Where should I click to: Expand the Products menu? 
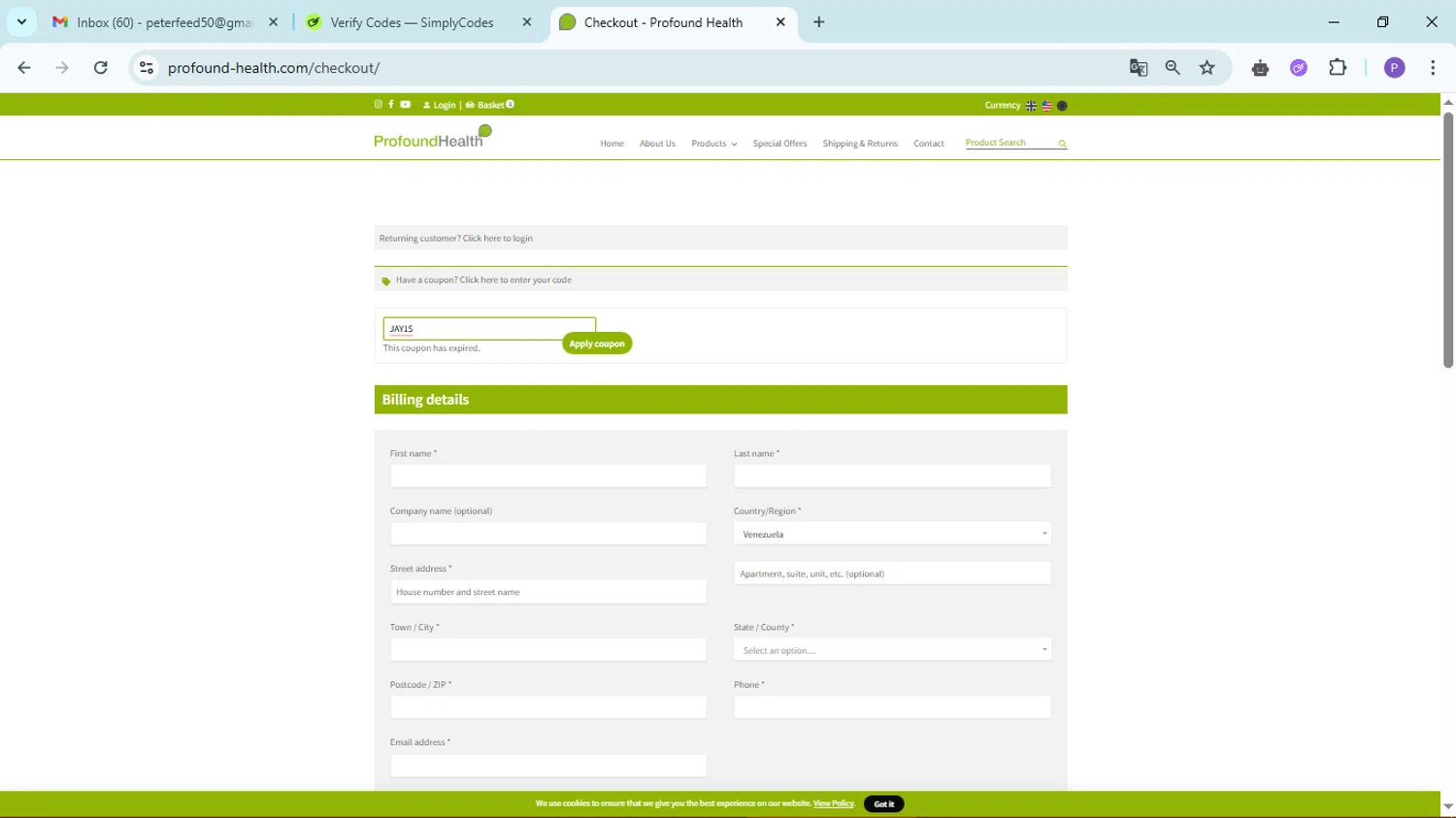coord(713,144)
